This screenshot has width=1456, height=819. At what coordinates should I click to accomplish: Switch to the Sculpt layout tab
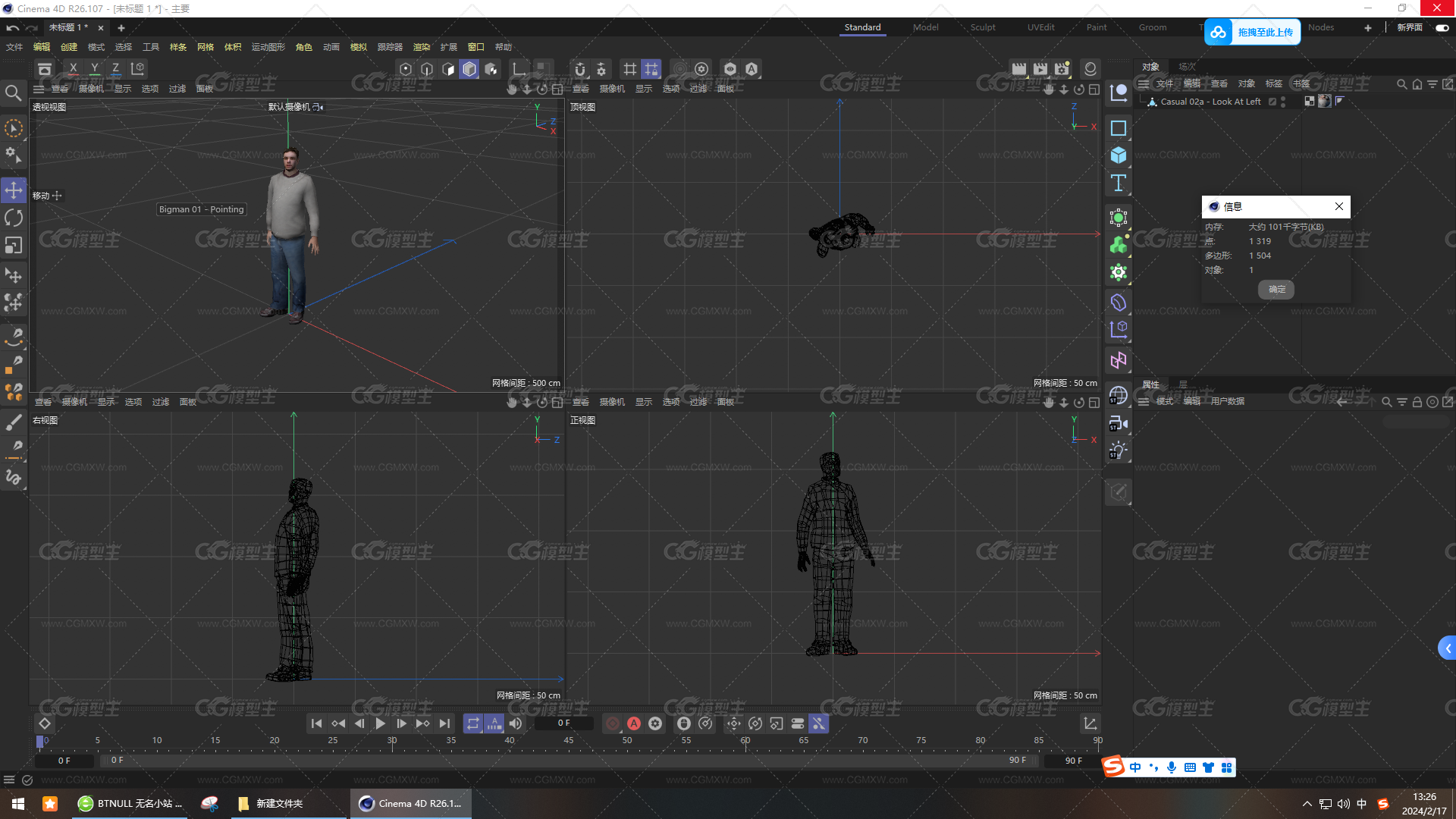(x=983, y=27)
